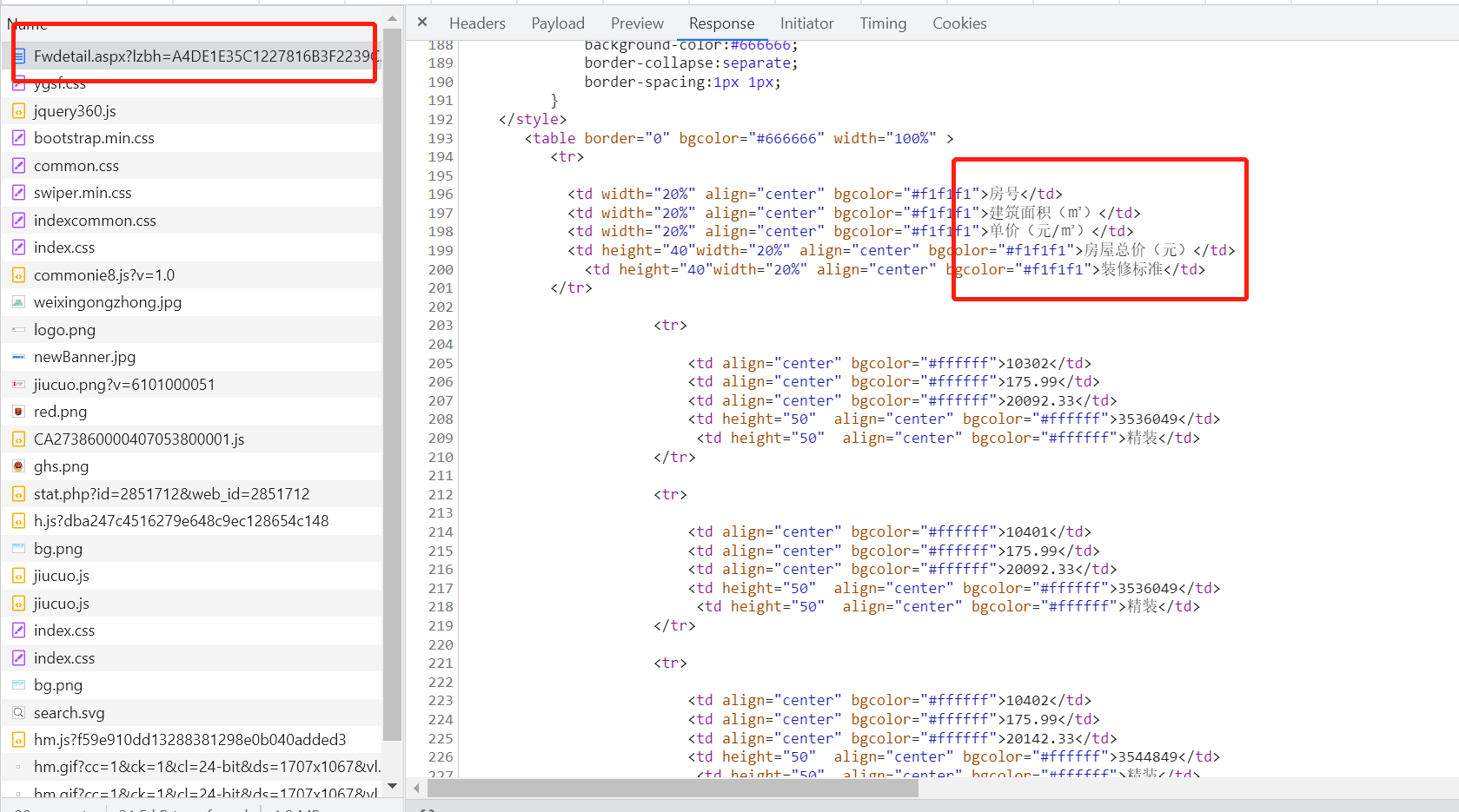Click the script icon next to jquery360.js
This screenshot has width=1459, height=812.
click(x=18, y=111)
